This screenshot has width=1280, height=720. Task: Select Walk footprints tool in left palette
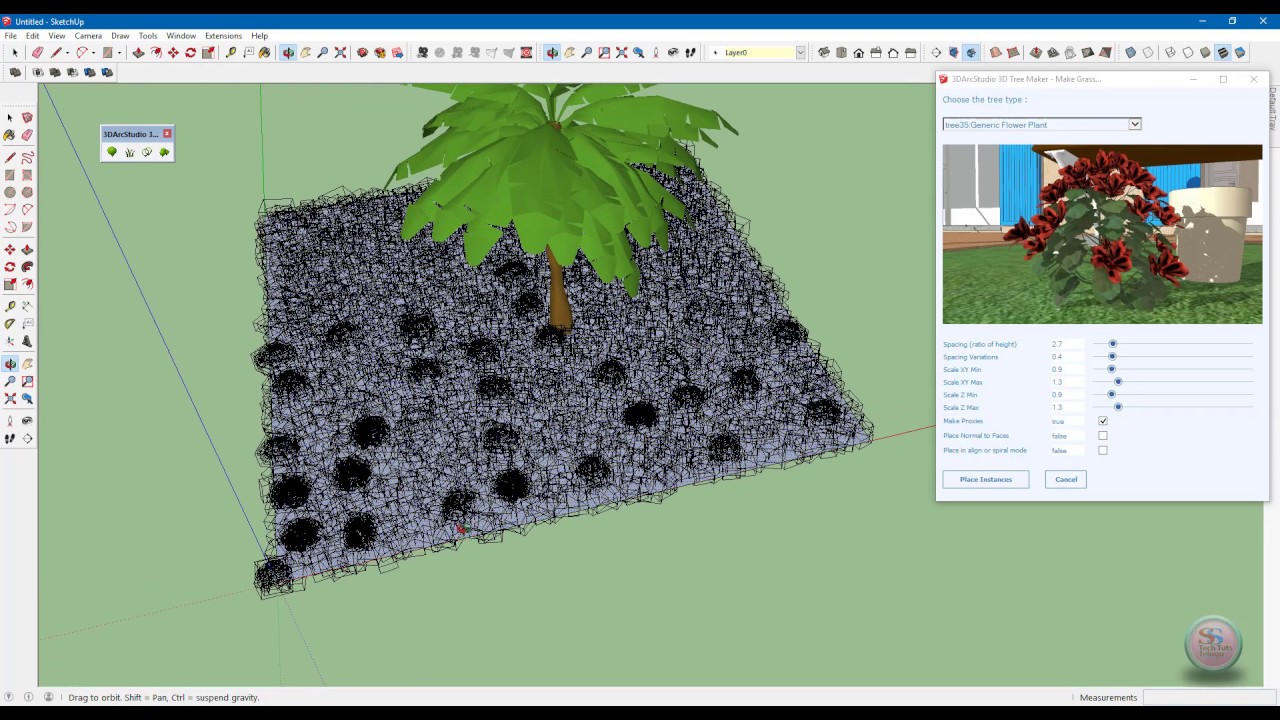(10, 438)
